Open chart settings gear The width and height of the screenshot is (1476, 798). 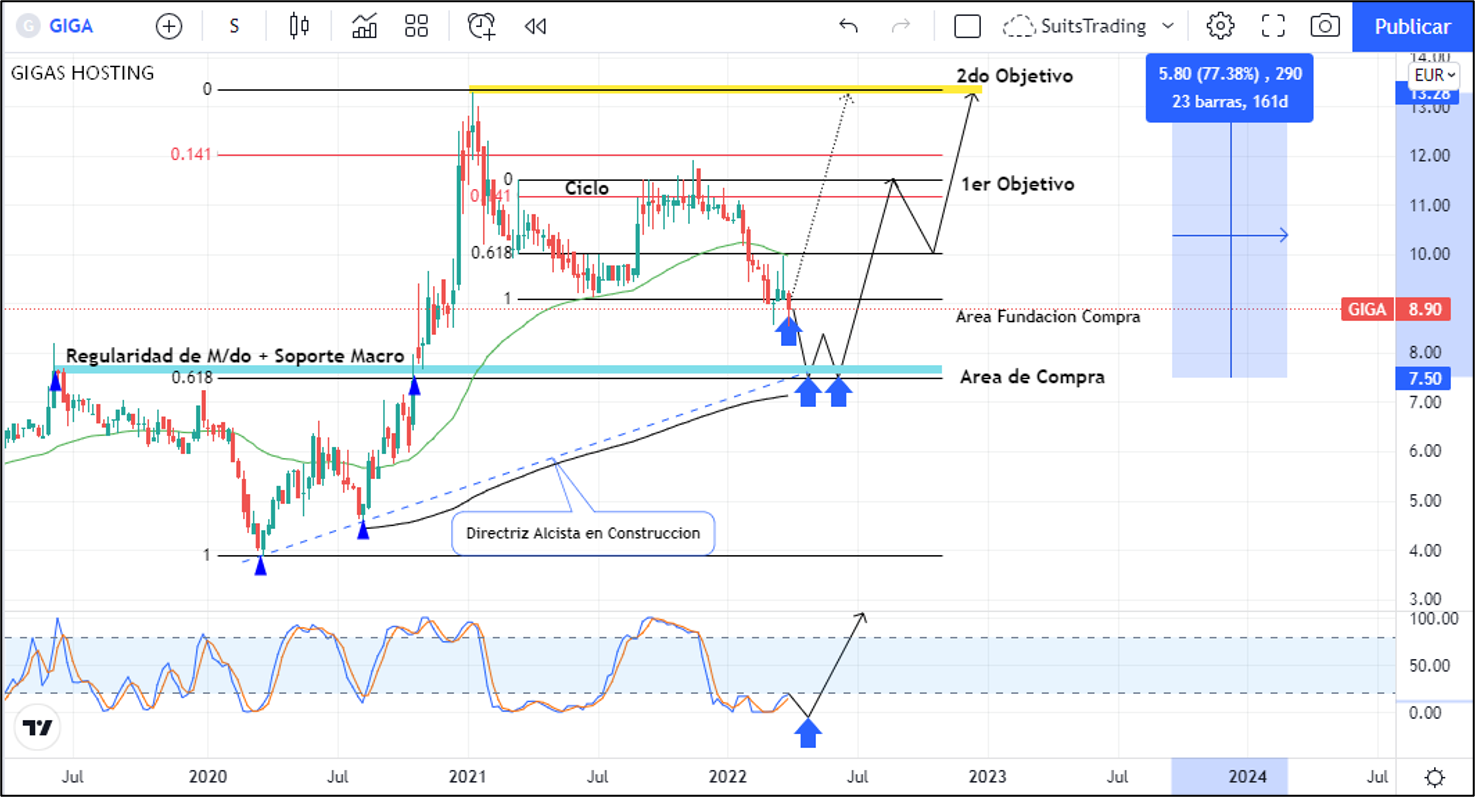click(1220, 26)
